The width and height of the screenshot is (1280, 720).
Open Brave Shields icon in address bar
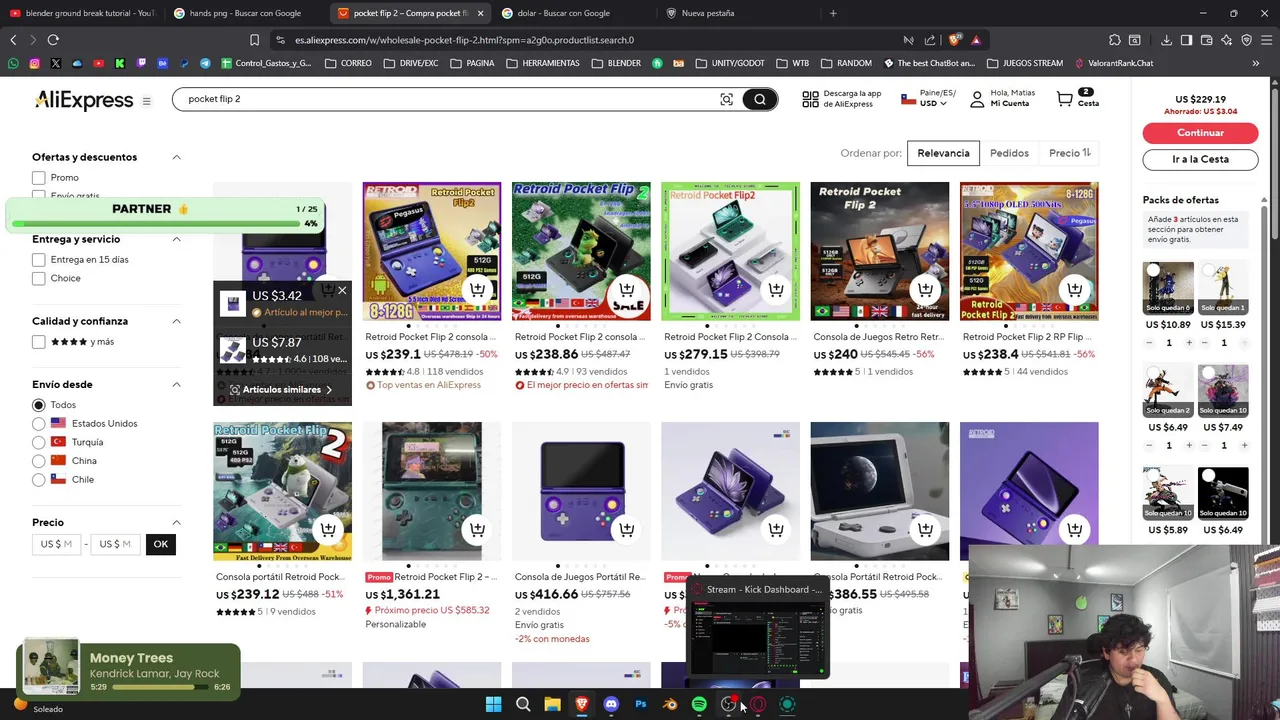[954, 40]
